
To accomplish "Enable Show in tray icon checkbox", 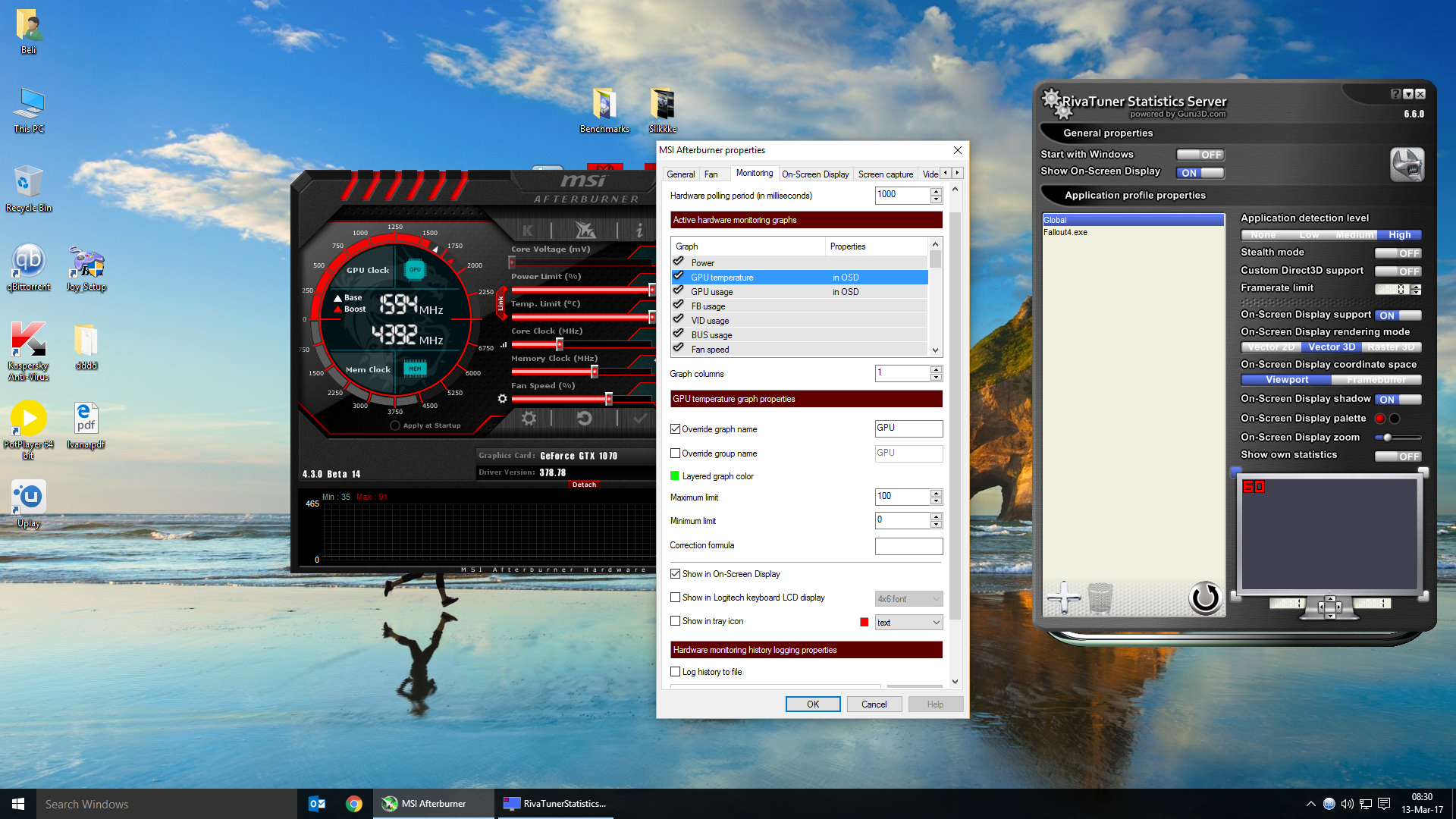I will (x=675, y=621).
